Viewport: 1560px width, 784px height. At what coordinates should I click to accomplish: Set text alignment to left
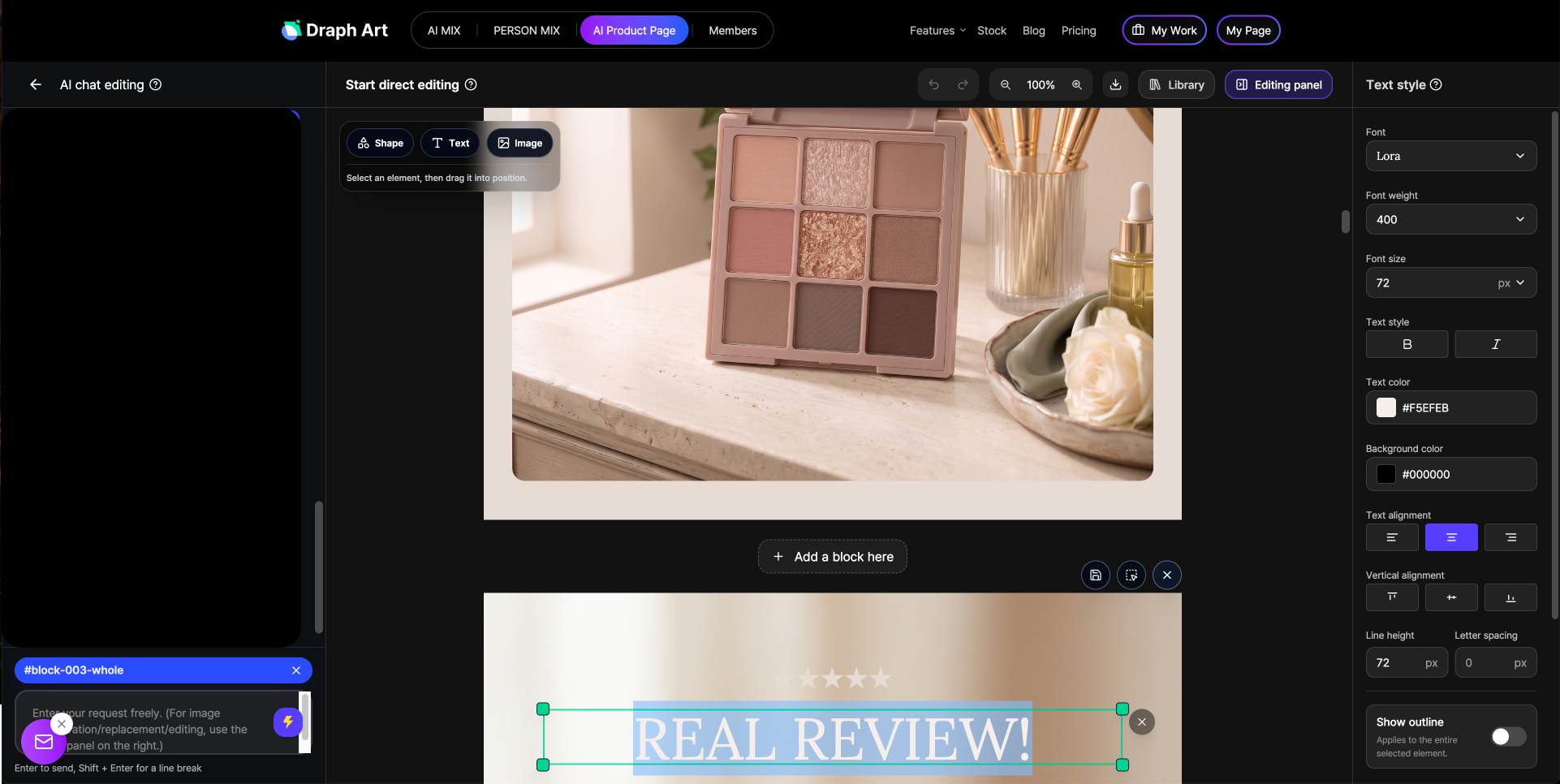point(1392,537)
